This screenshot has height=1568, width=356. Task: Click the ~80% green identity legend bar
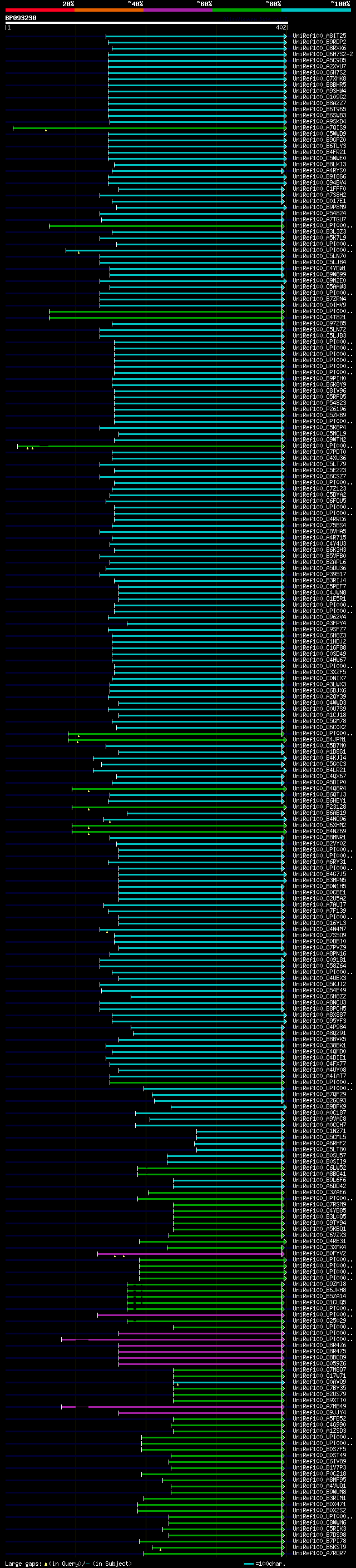247,10
